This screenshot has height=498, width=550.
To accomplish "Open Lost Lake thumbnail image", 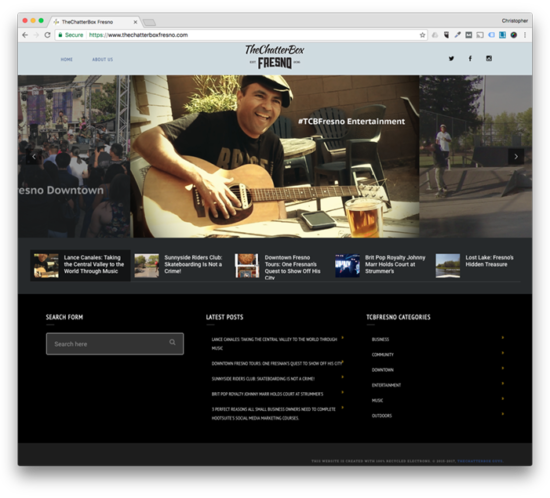I will (448, 266).
